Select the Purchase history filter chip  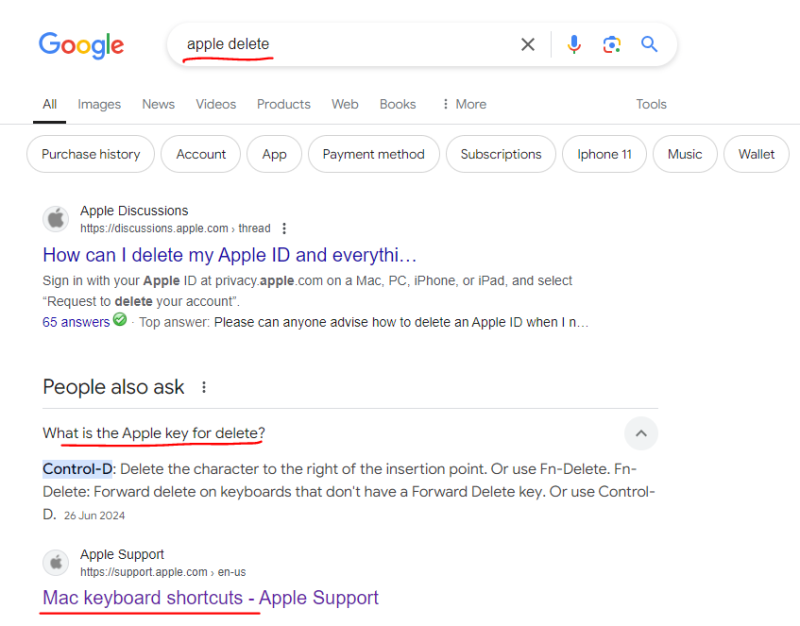click(x=91, y=154)
